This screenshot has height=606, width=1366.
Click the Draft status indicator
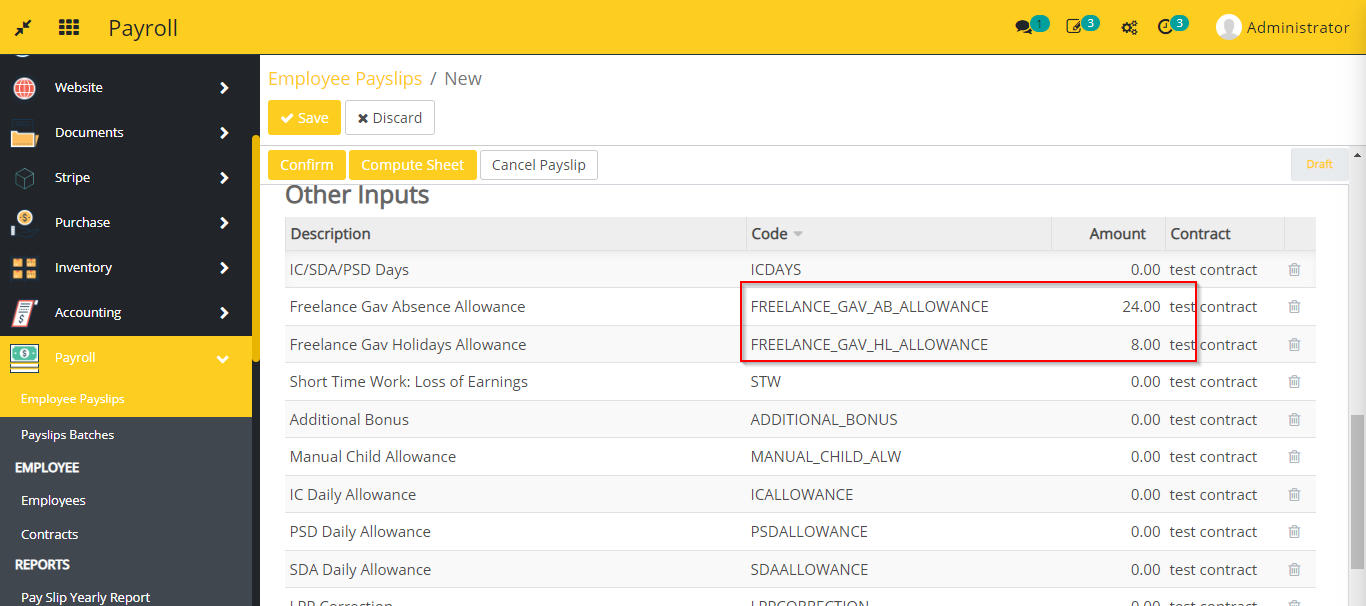click(x=1319, y=164)
